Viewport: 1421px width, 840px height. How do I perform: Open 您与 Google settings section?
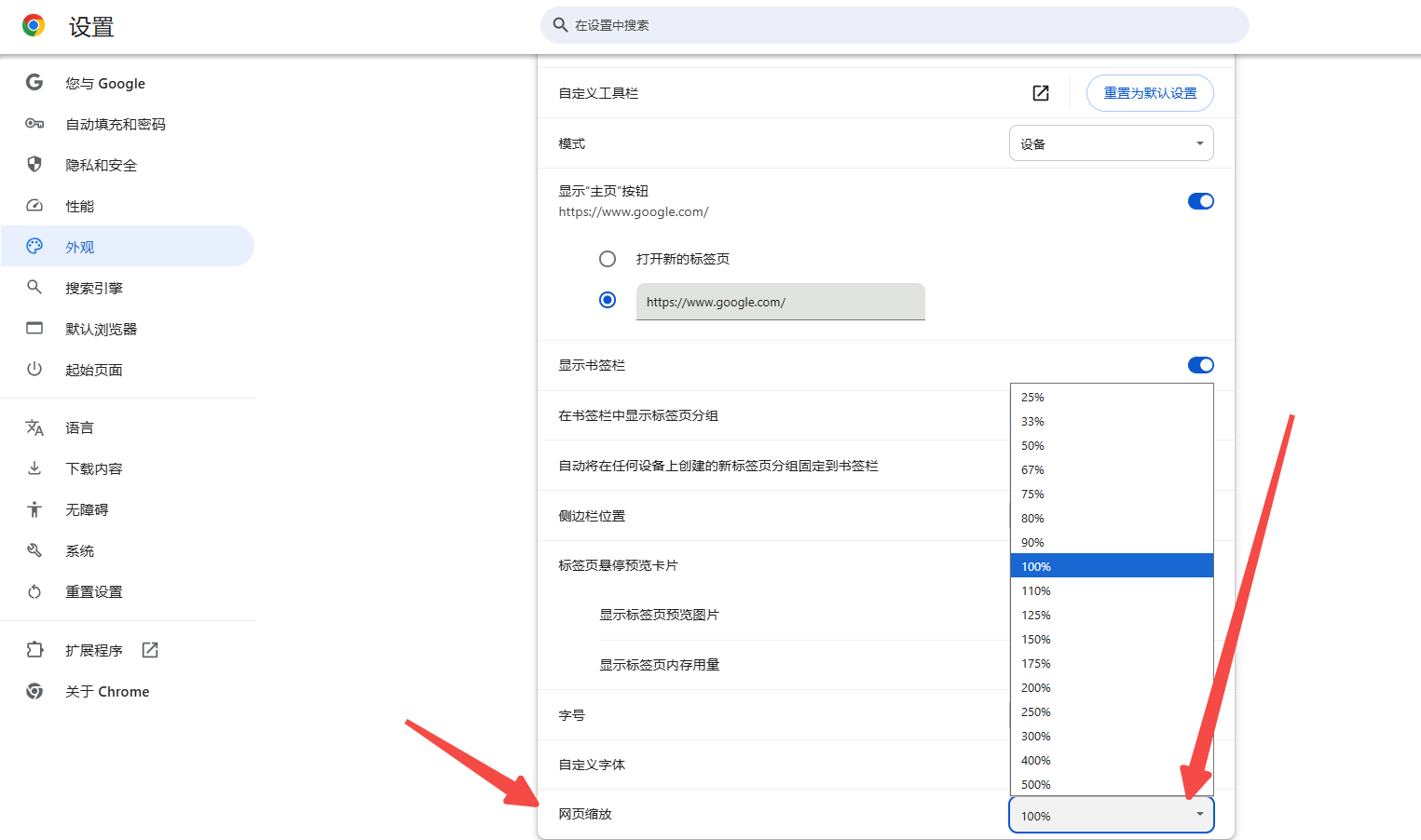point(128,83)
